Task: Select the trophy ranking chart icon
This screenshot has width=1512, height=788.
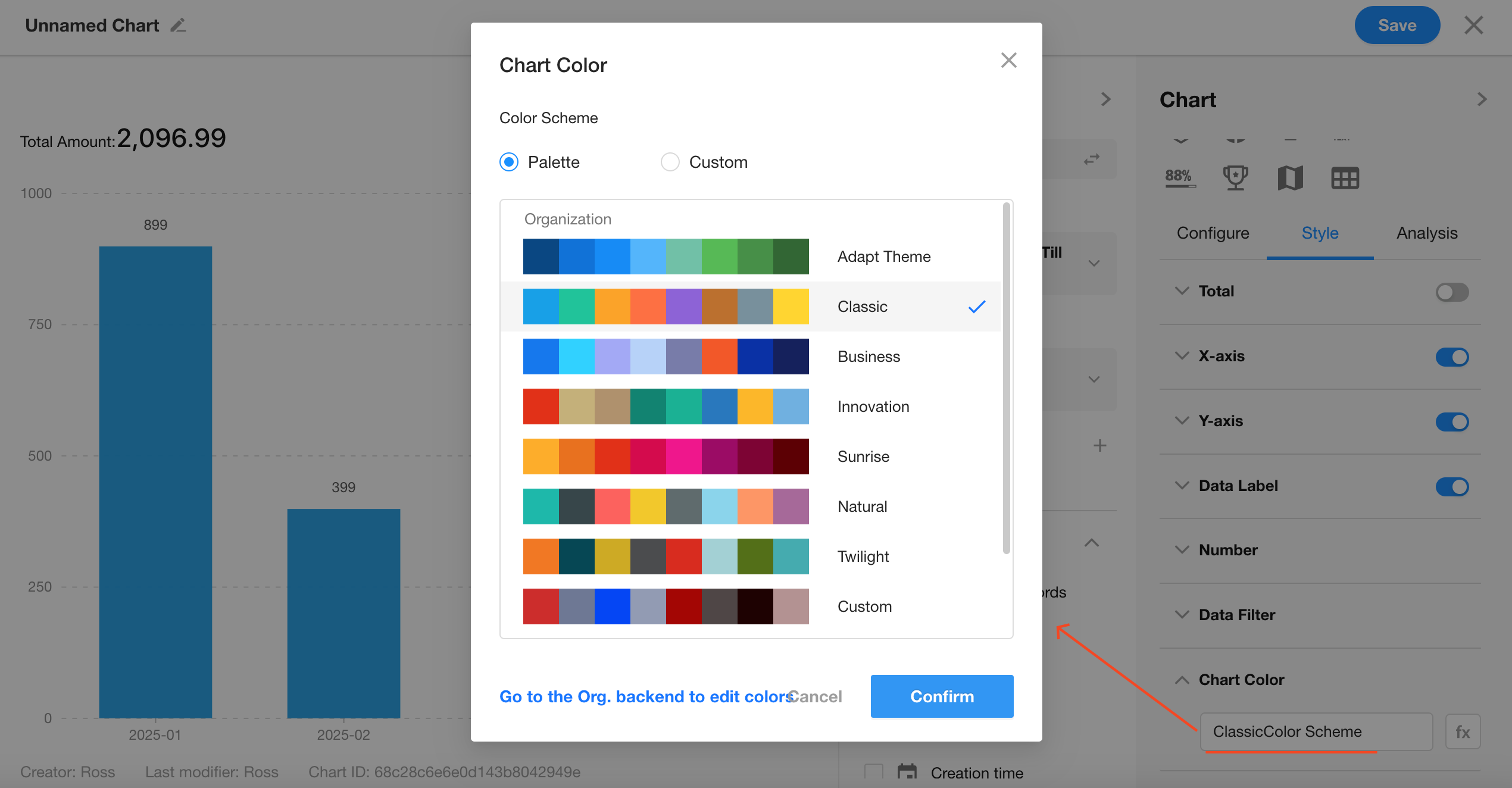Action: pos(1235,177)
